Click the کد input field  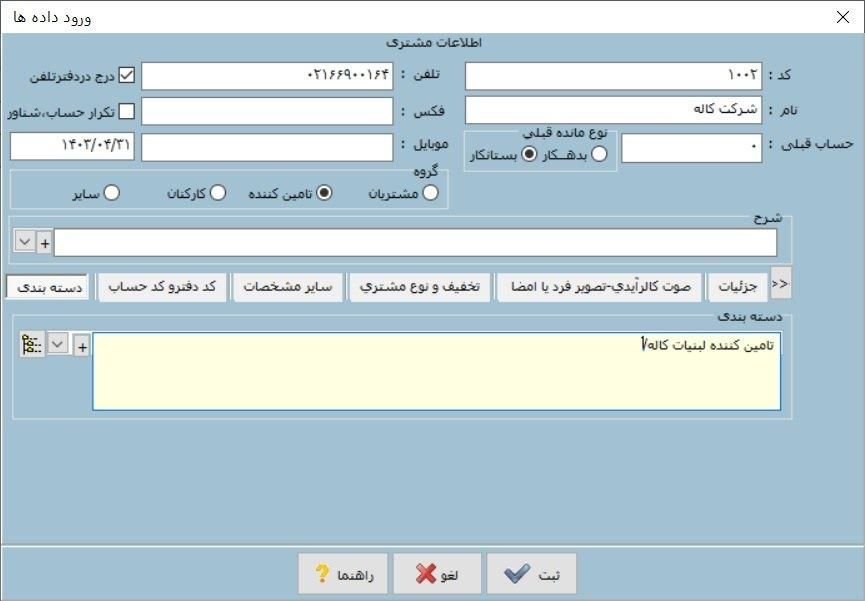[613, 76]
